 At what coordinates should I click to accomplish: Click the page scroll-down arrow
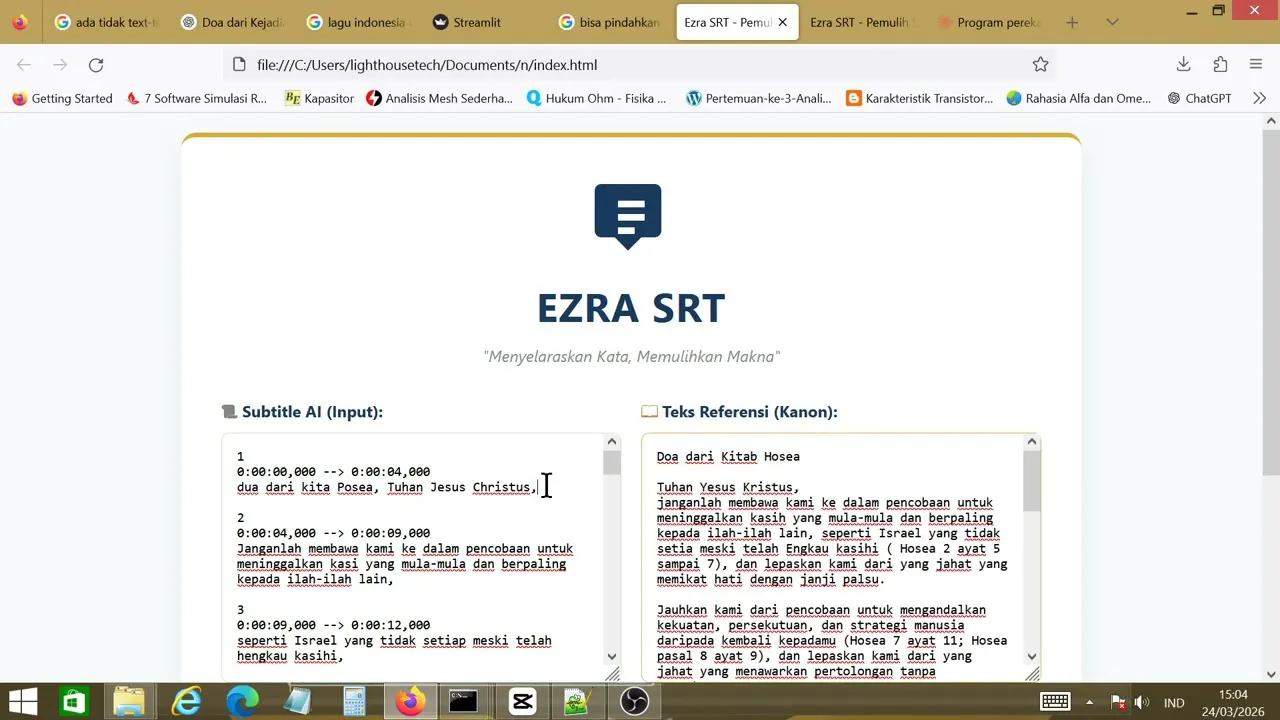(1271, 674)
